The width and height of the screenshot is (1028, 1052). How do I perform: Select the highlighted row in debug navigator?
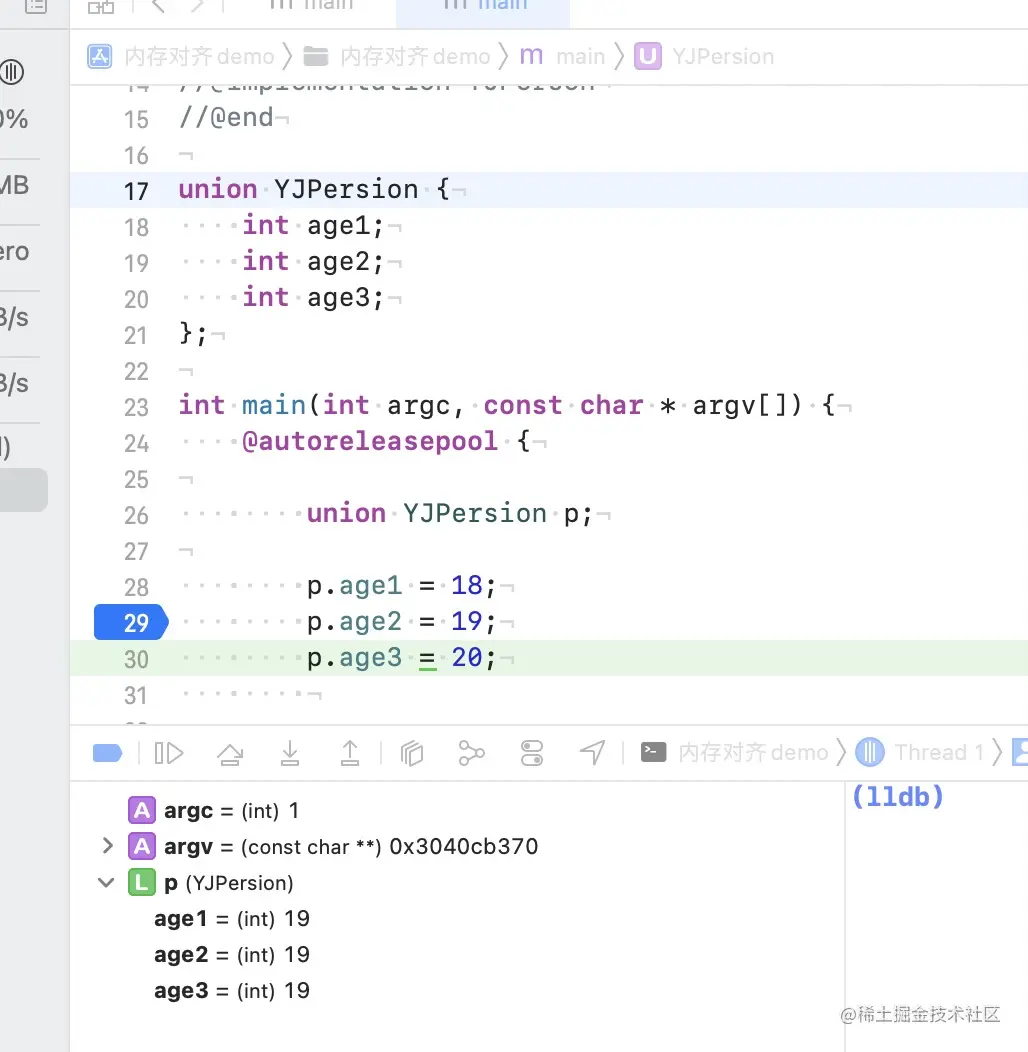(23, 490)
